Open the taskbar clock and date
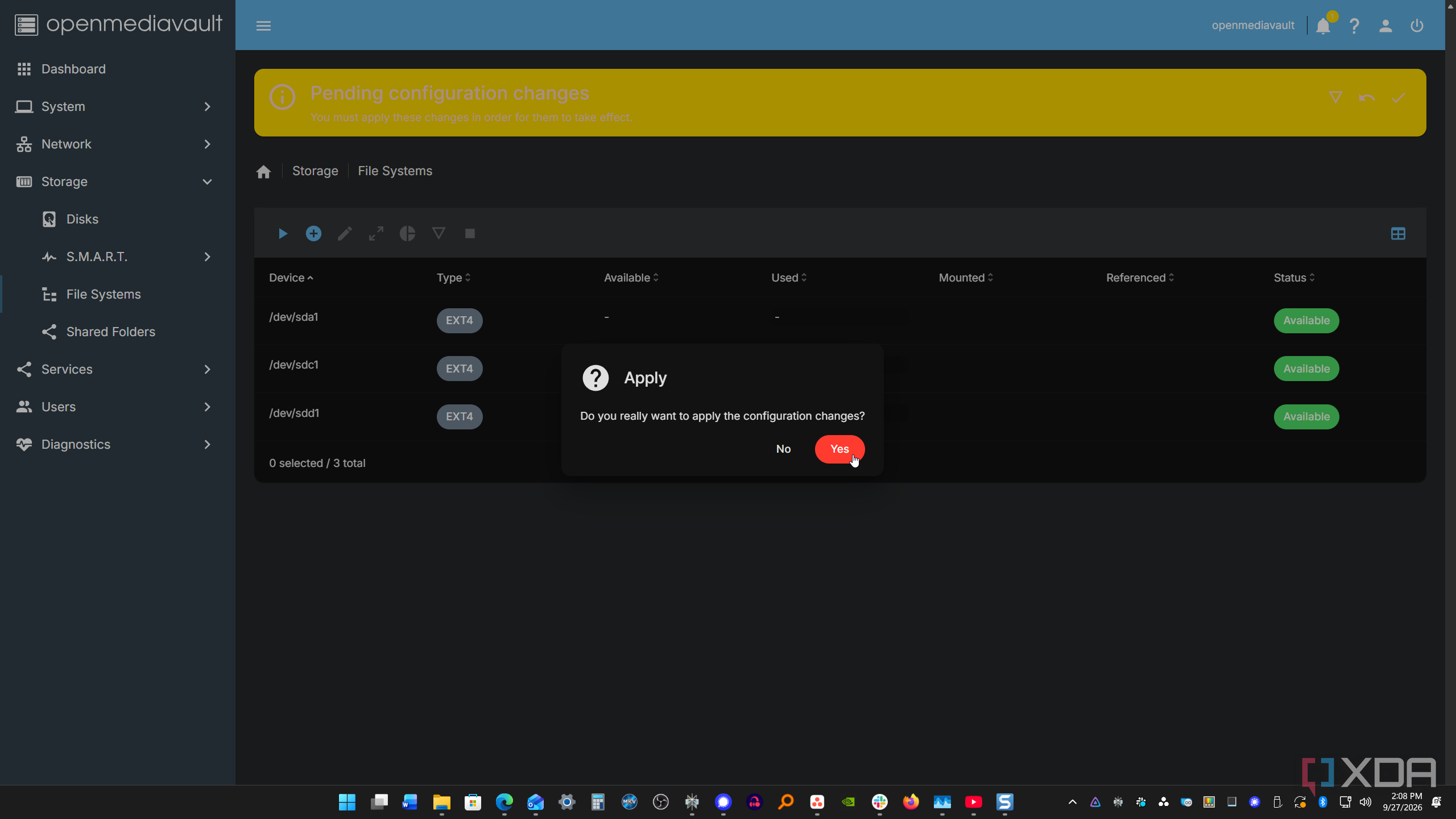 pyautogui.click(x=1402, y=802)
